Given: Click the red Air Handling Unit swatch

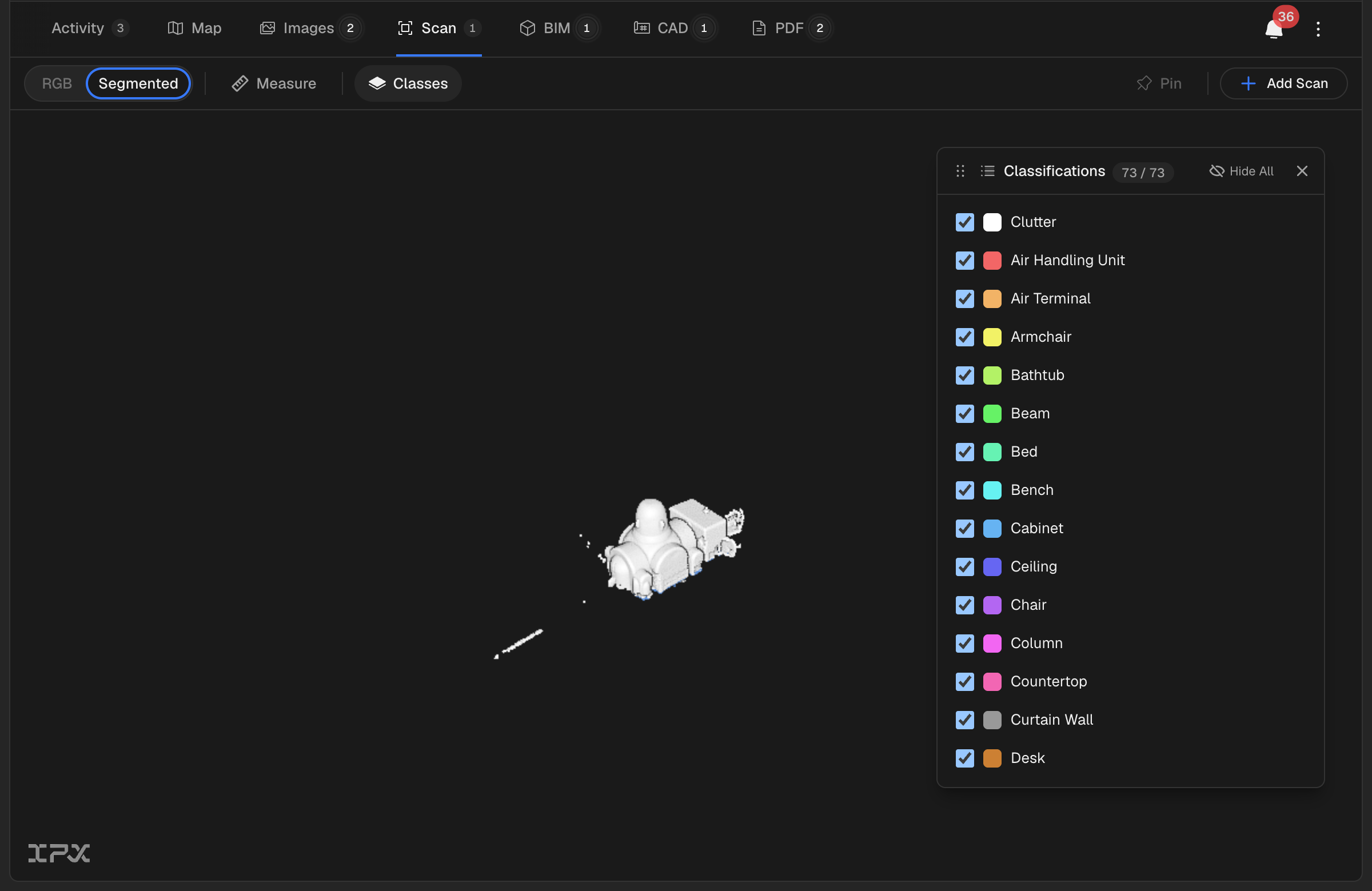Looking at the screenshot, I should (x=992, y=261).
